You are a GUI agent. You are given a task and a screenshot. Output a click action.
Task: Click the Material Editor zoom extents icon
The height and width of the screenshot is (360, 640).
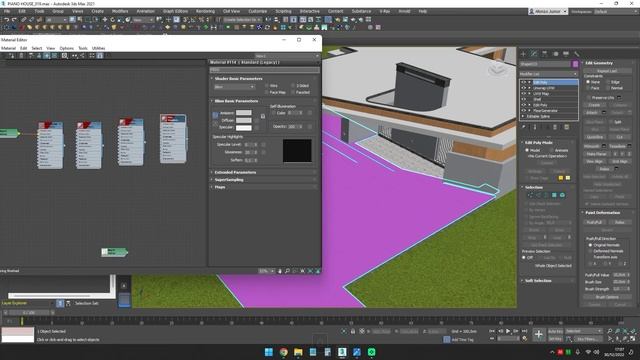coord(302,271)
